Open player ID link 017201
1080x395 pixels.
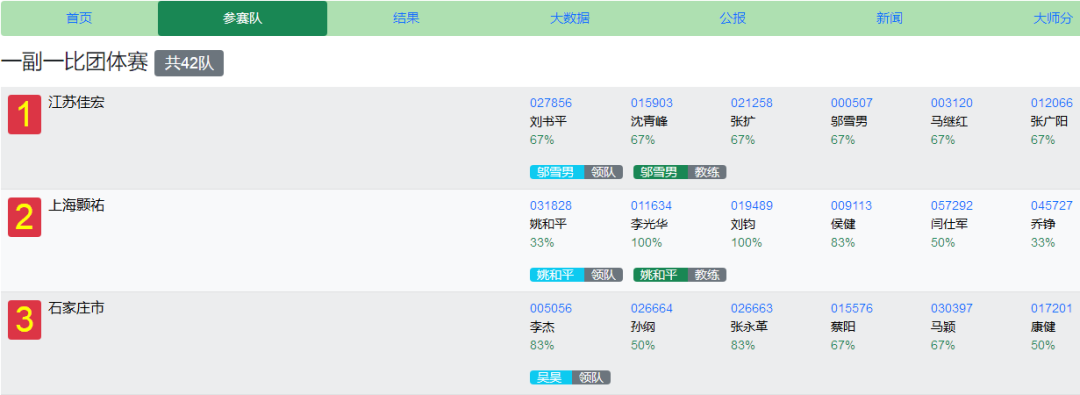coord(1052,309)
